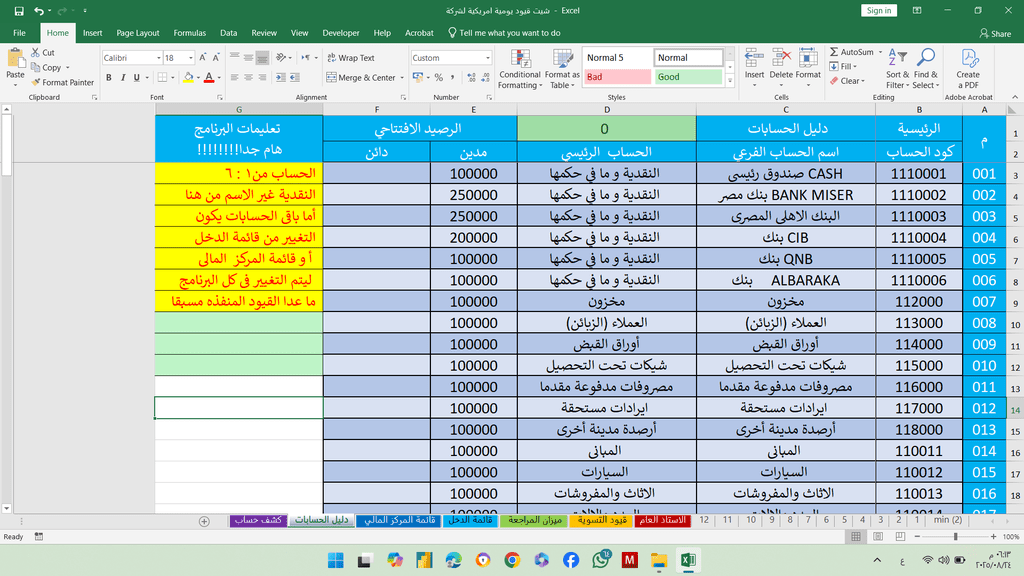Image resolution: width=1024 pixels, height=576 pixels.
Task: Apply the Good cell style
Action: [688, 77]
